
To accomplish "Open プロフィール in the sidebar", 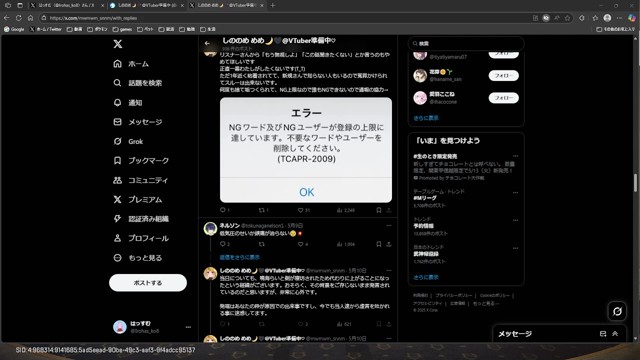I will 141,238.
